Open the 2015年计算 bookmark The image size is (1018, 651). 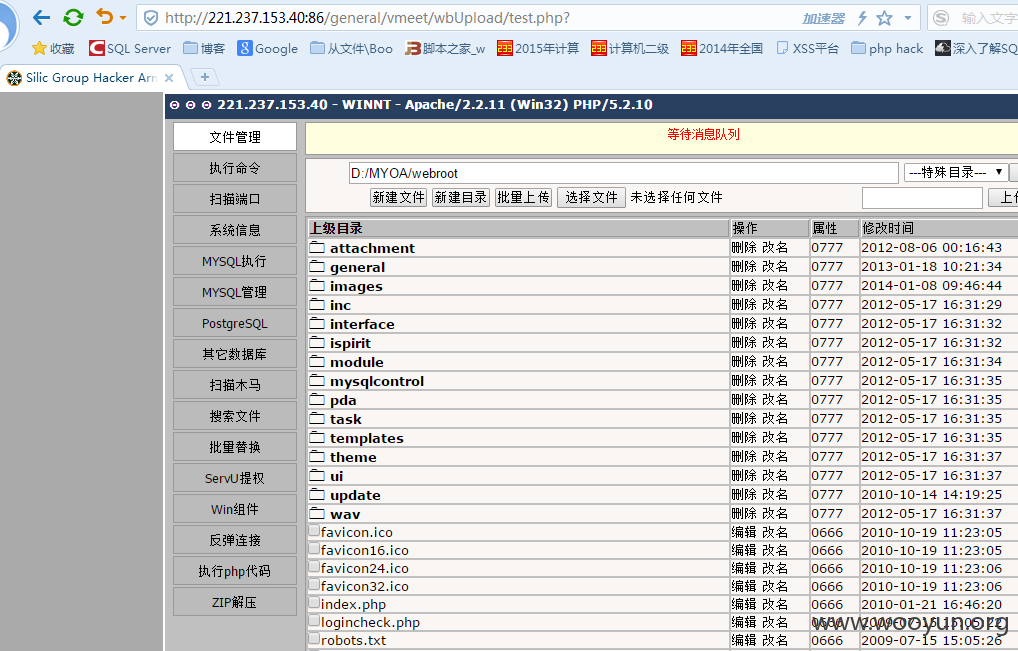click(x=538, y=48)
